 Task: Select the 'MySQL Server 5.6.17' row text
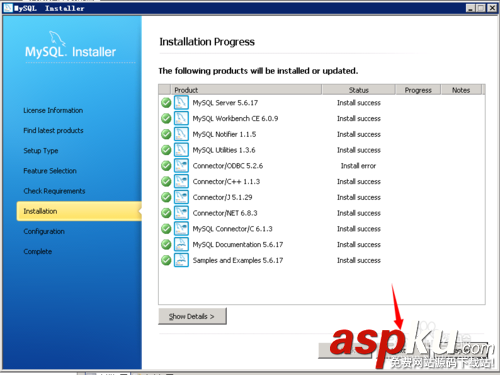click(225, 103)
